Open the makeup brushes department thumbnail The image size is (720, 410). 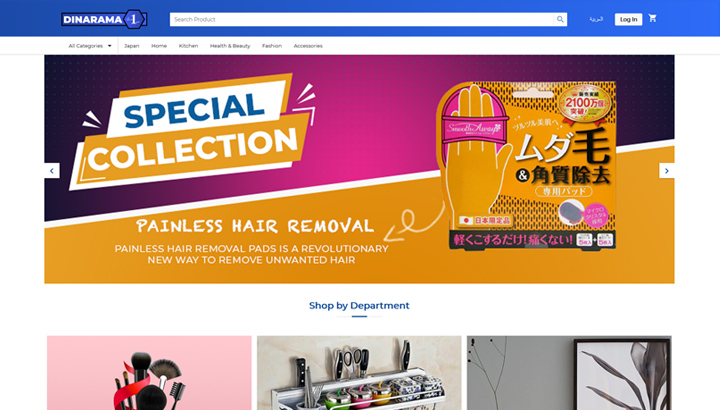tap(149, 373)
